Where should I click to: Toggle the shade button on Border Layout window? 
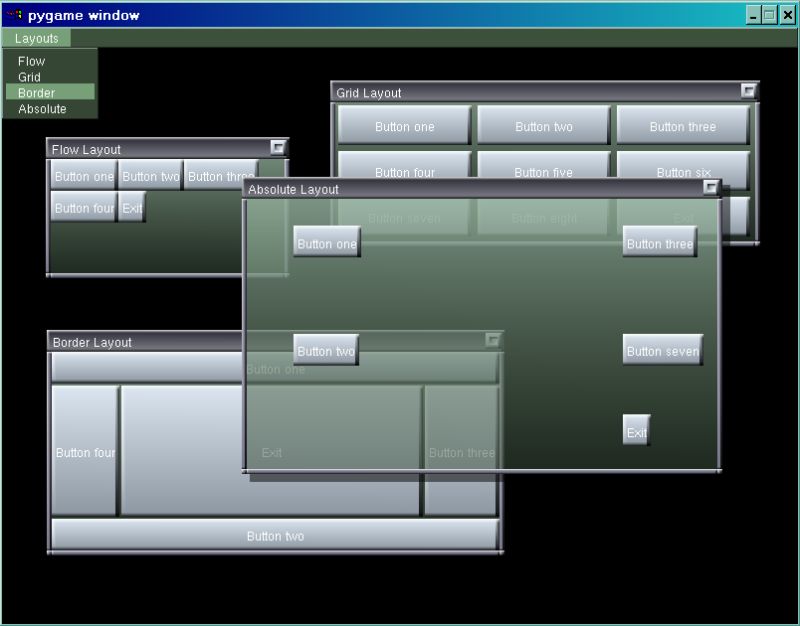(493, 341)
